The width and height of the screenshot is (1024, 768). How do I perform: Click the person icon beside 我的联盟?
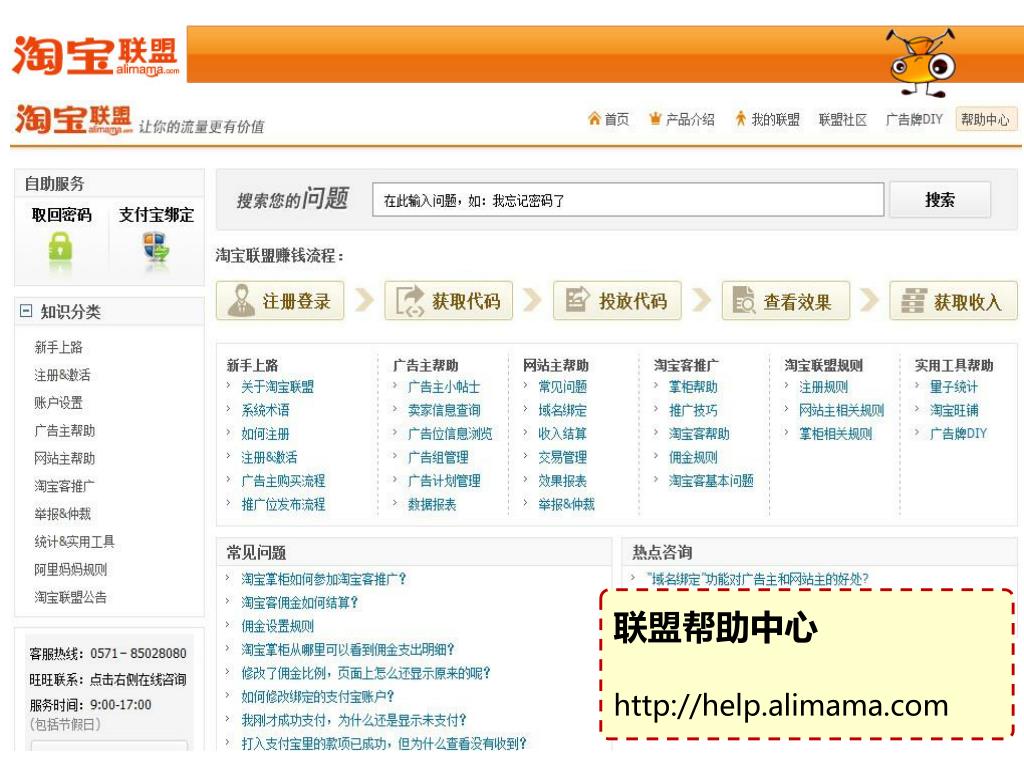[x=741, y=118]
